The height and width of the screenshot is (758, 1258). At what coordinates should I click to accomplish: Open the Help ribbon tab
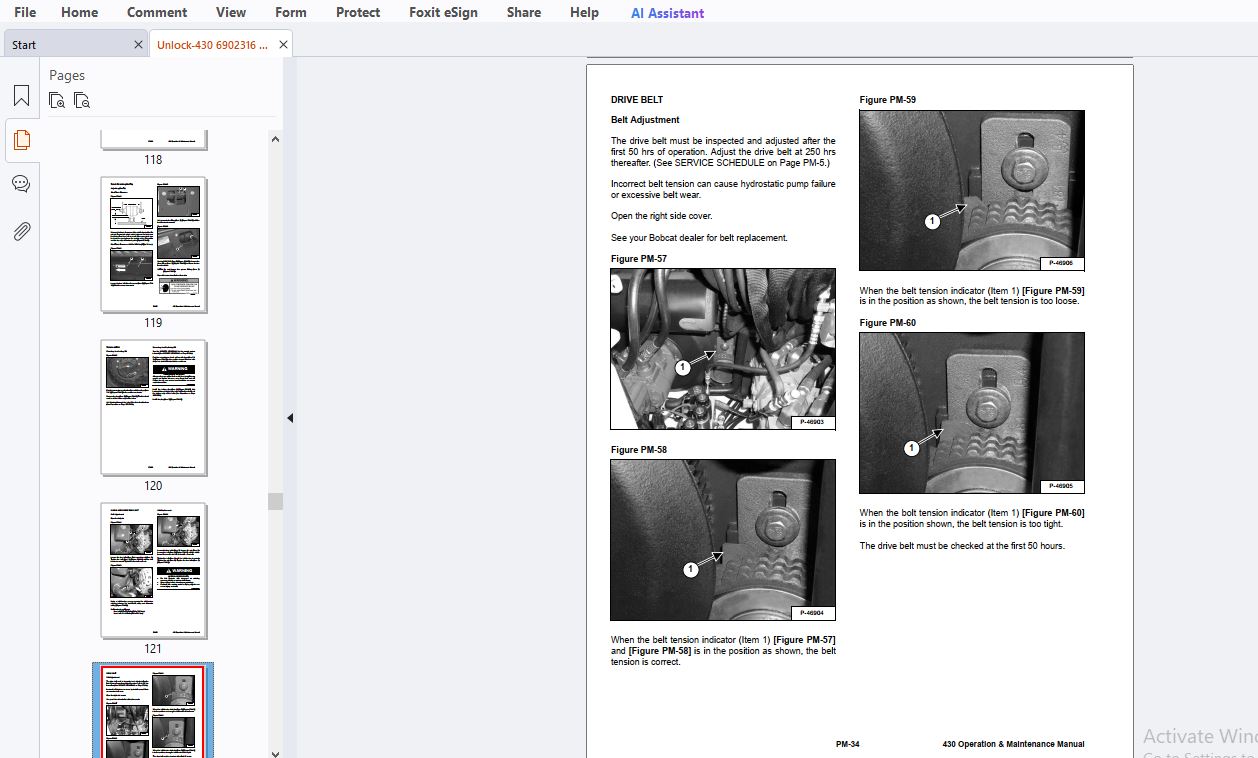(584, 12)
